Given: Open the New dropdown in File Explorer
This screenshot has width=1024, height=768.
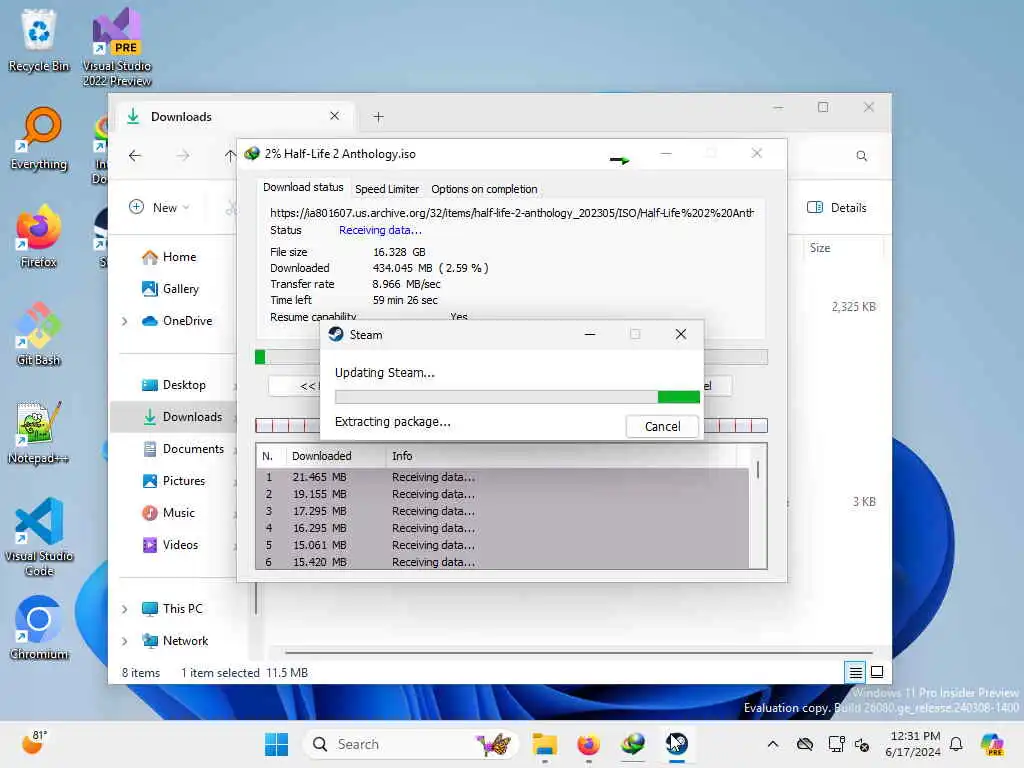Looking at the screenshot, I should point(159,208).
